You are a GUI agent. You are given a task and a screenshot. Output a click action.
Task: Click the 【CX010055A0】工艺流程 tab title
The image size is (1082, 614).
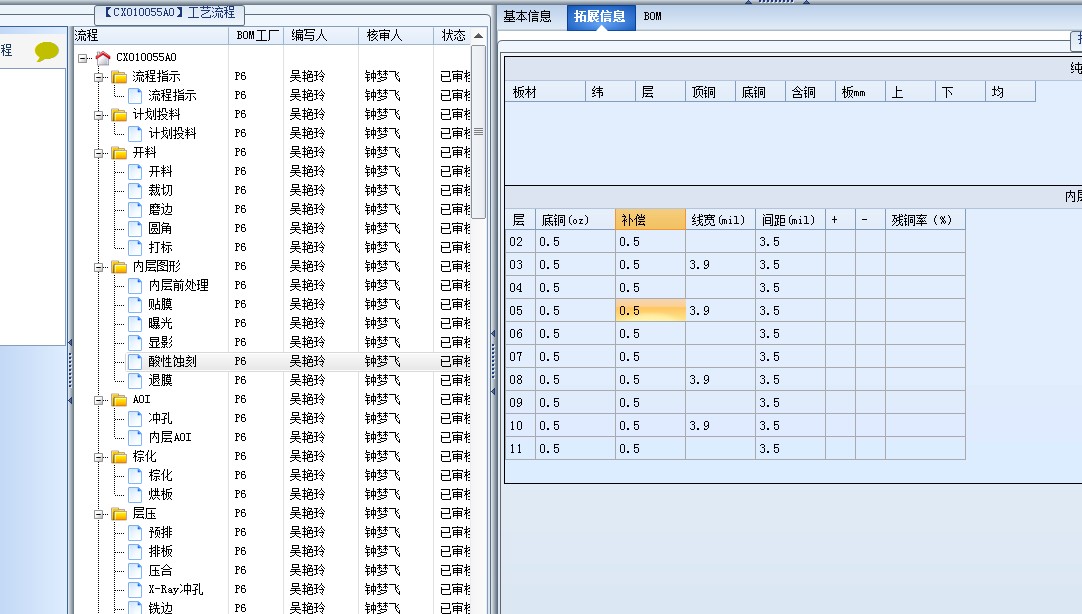pos(169,12)
